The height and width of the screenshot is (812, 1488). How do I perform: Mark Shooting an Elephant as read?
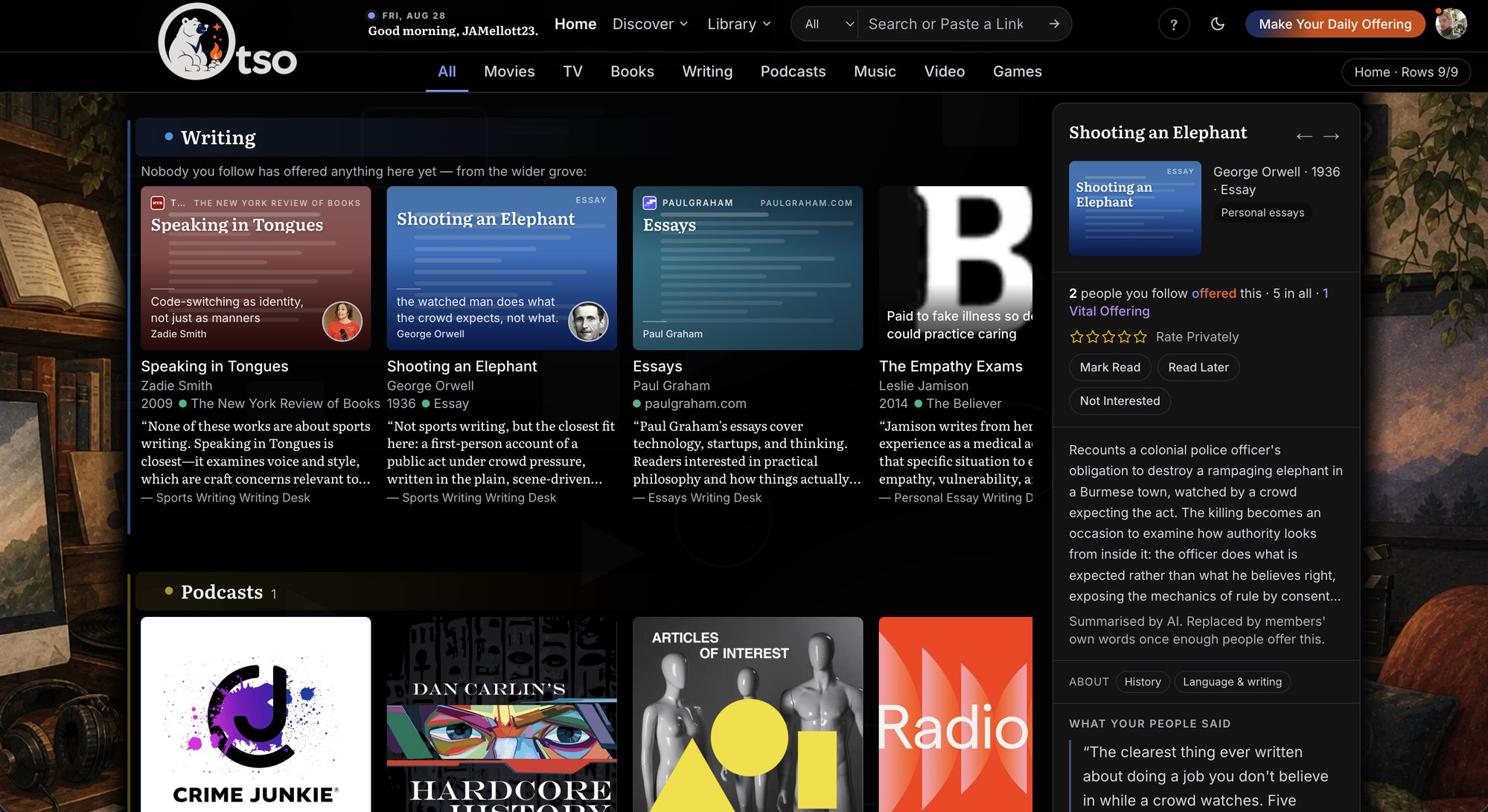pyautogui.click(x=1110, y=368)
